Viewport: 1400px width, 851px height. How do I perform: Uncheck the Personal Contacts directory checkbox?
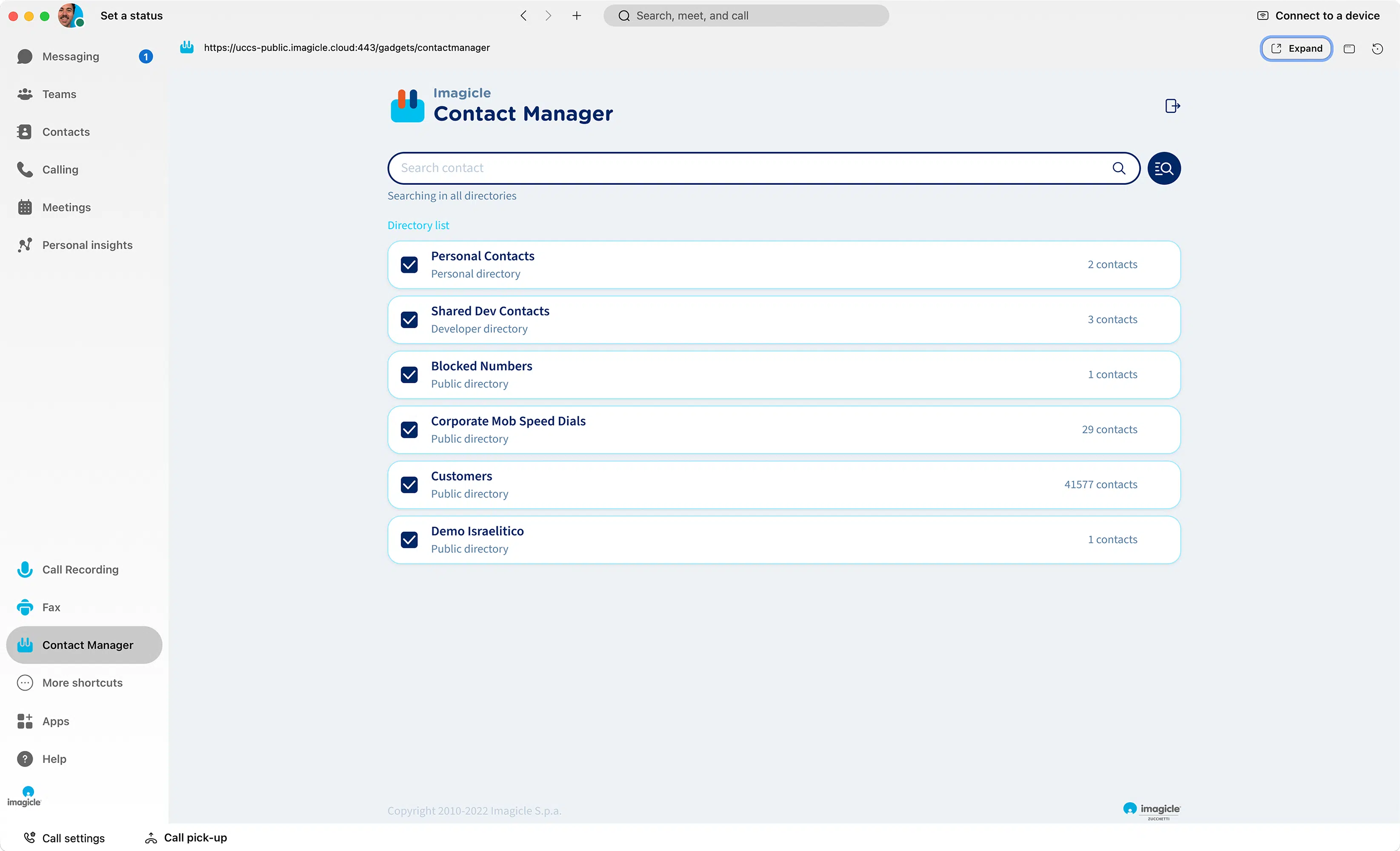(409, 265)
